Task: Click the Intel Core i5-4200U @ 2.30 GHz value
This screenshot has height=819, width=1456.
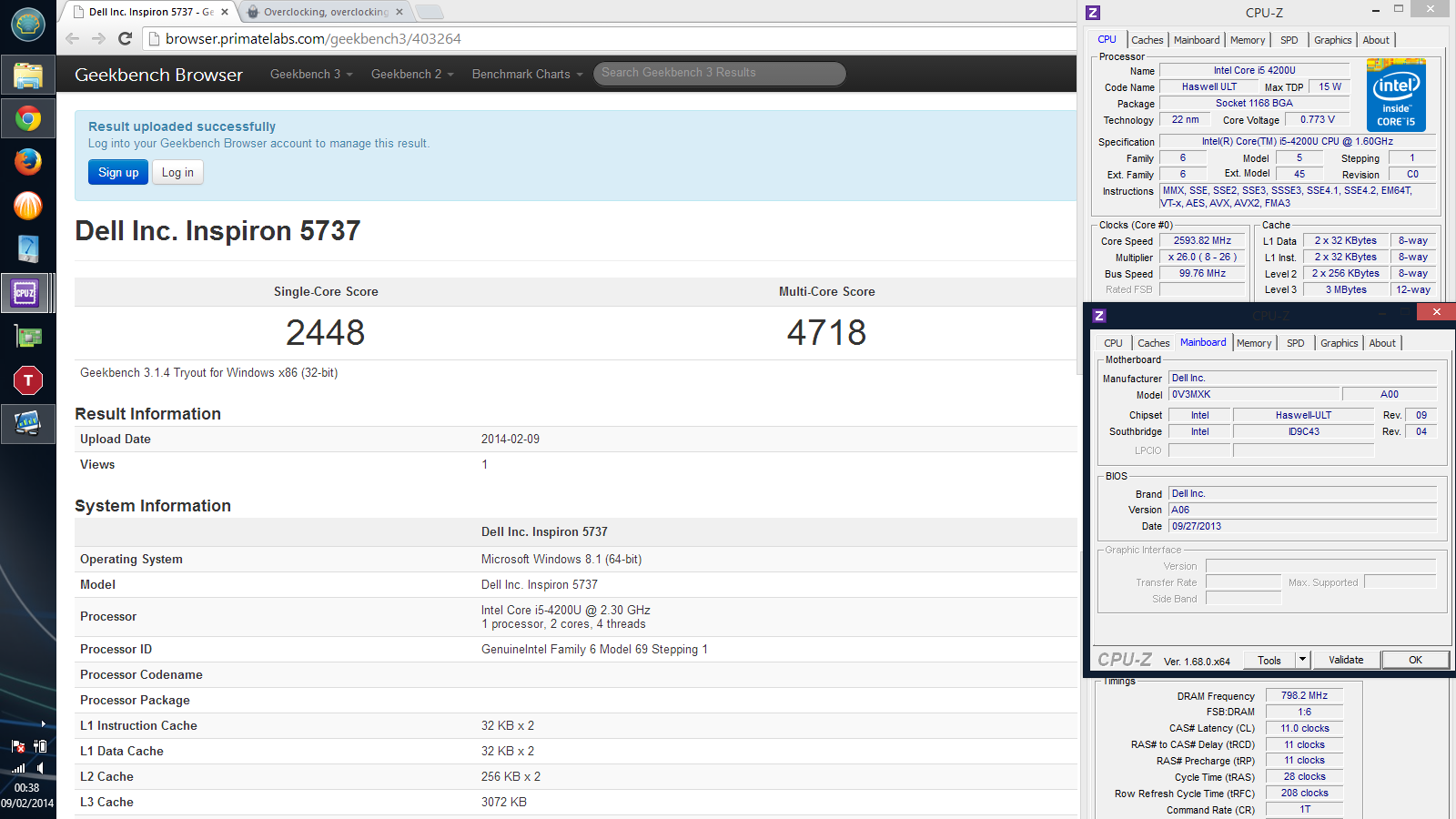Action: click(566, 610)
